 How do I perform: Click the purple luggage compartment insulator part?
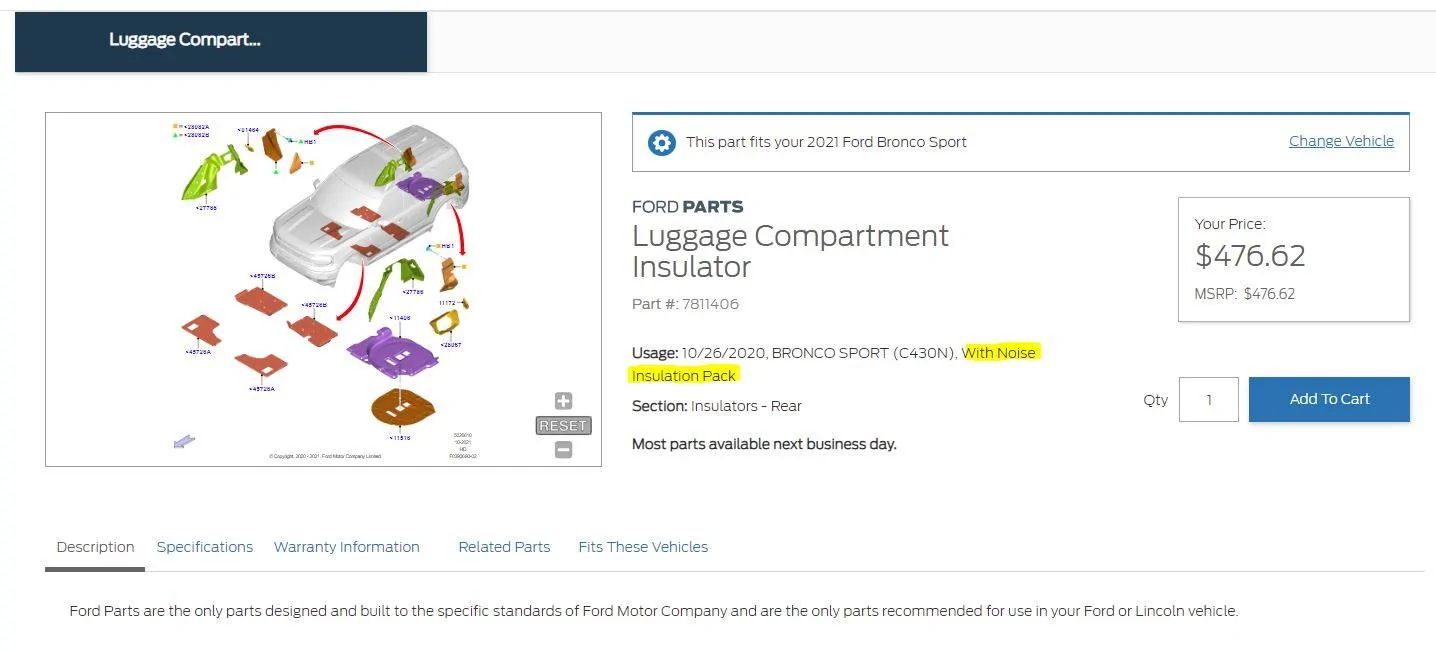tap(393, 350)
